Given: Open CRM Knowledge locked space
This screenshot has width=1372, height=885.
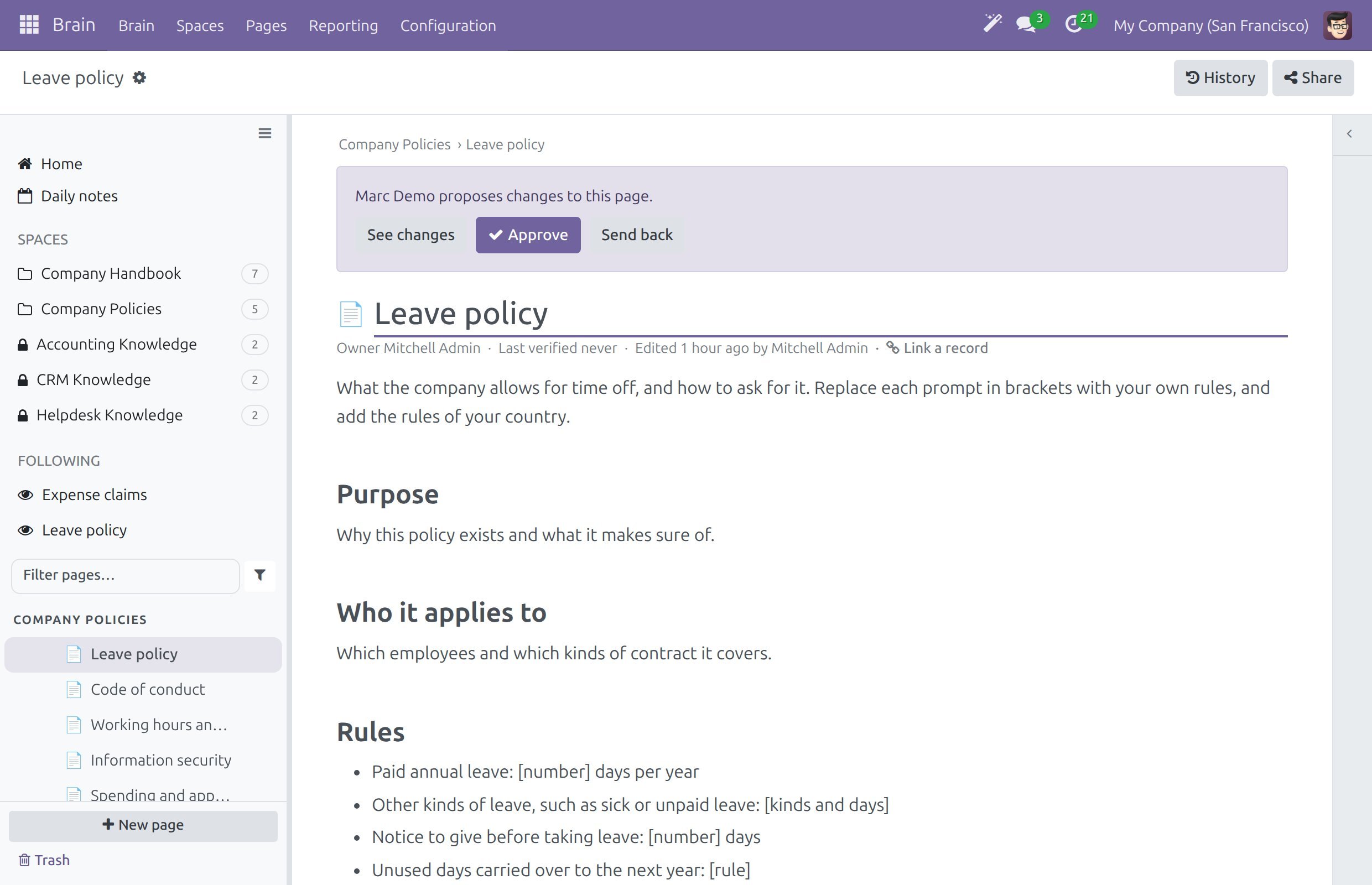Looking at the screenshot, I should (x=143, y=380).
